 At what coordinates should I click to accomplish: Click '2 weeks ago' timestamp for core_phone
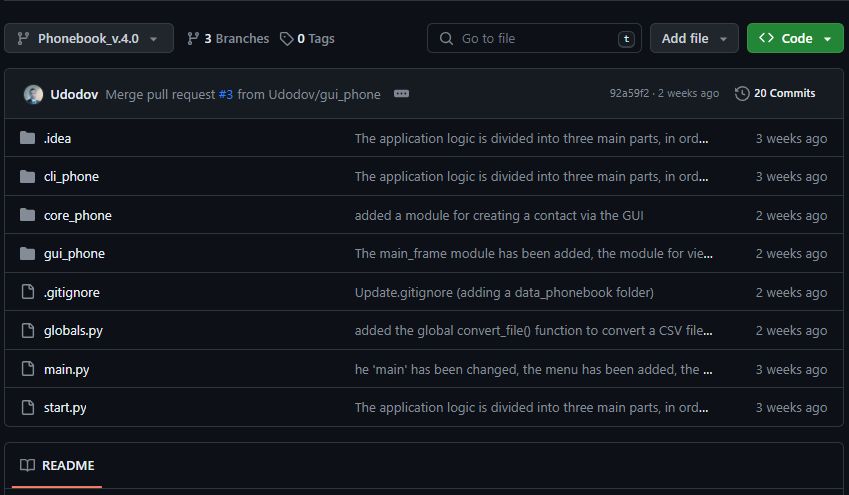pyautogui.click(x=791, y=216)
